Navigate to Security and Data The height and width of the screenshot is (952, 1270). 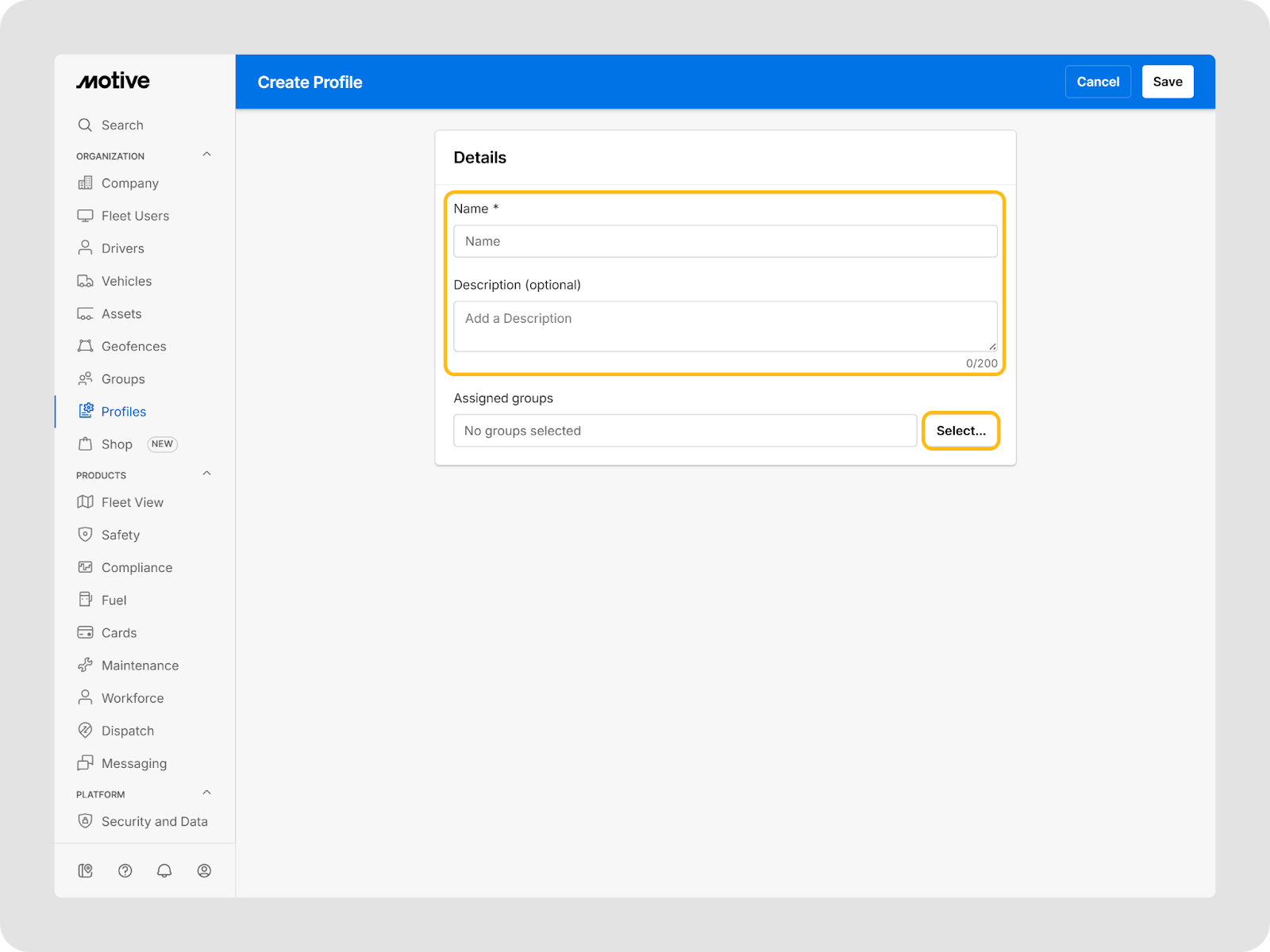click(x=154, y=822)
